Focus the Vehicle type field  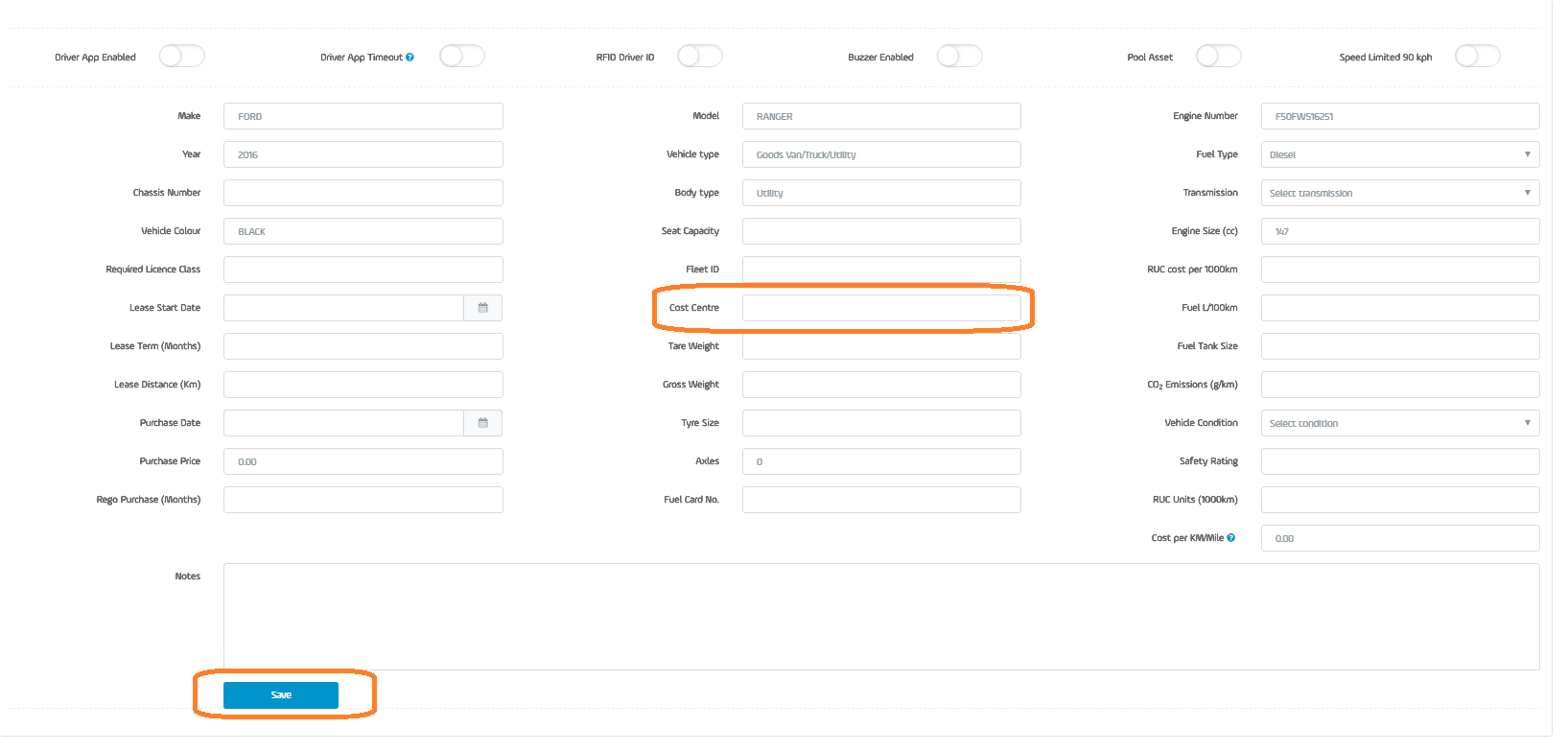881,154
